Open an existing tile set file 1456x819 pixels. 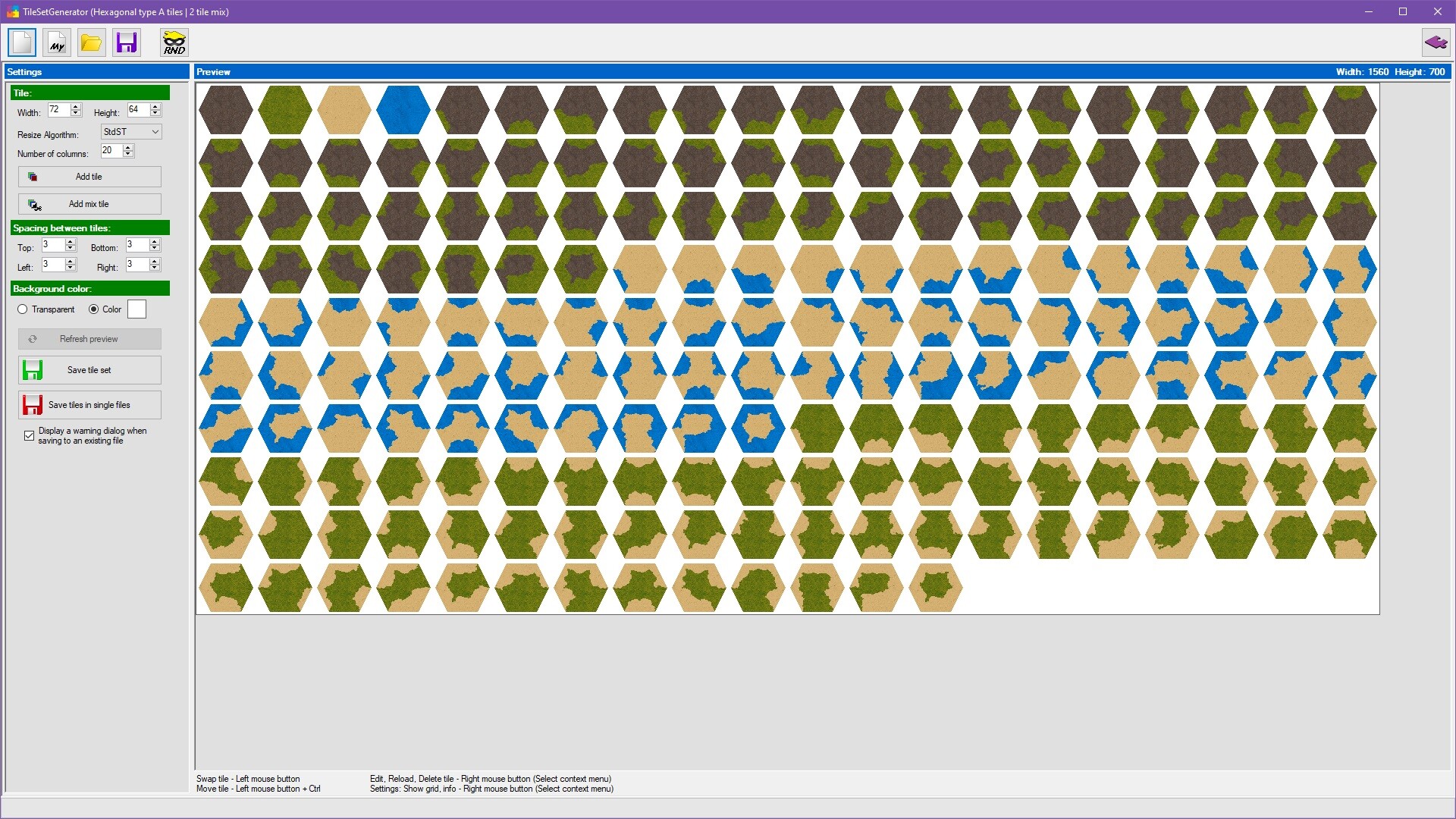pos(91,42)
